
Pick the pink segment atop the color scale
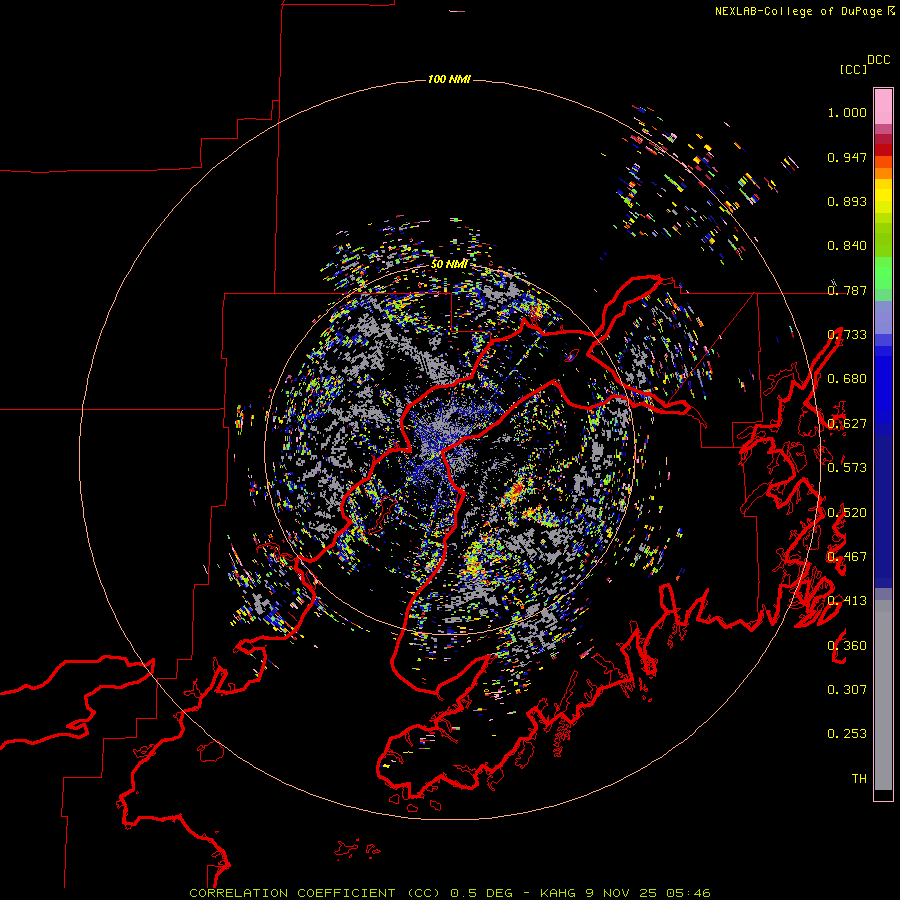point(883,106)
